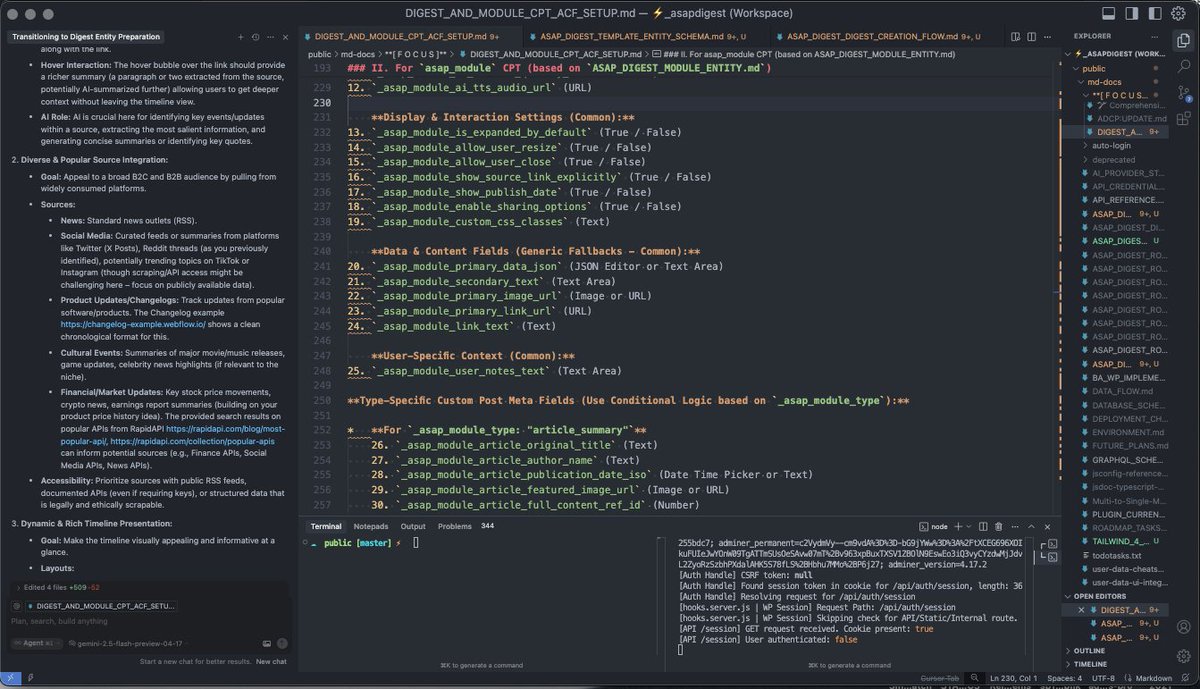Maximize the terminal panel with caret icon
1200x689 pixels.
click(x=1030, y=526)
